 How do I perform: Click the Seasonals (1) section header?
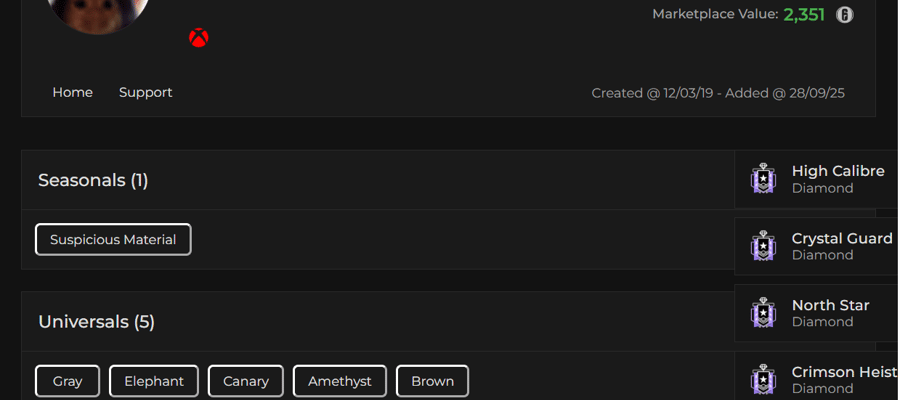coord(93,180)
